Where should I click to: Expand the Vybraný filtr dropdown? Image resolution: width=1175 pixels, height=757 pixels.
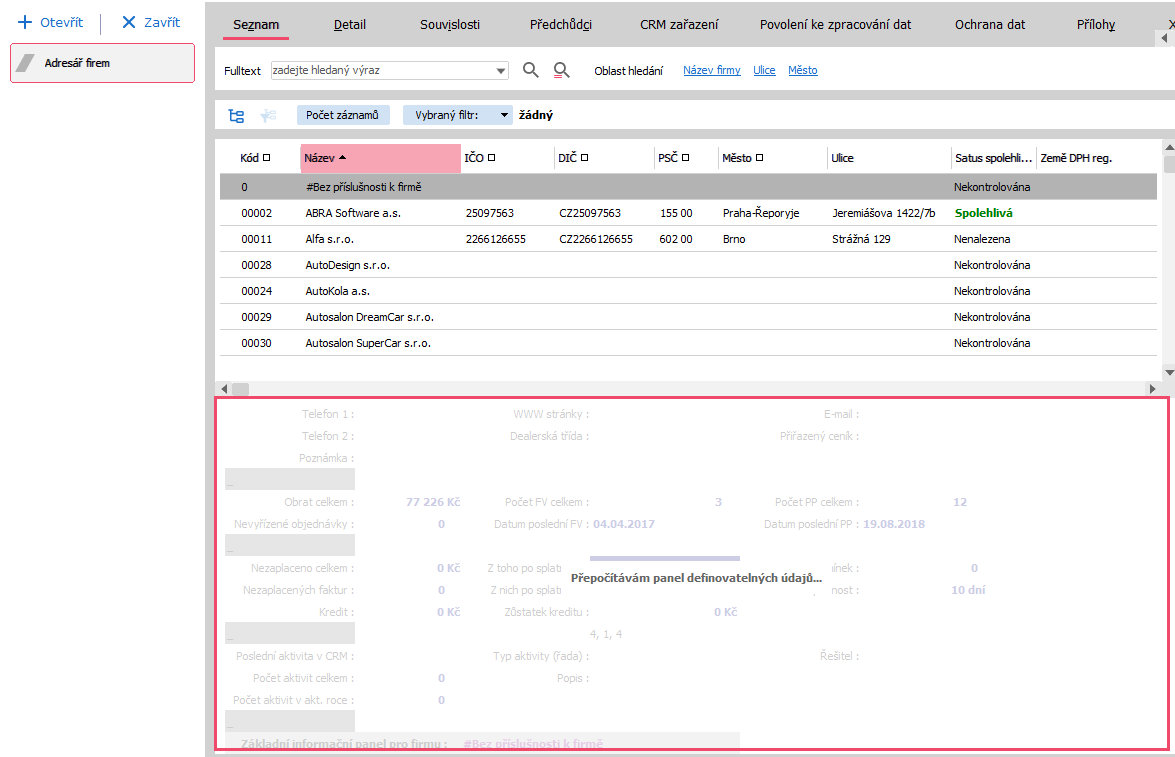point(505,115)
